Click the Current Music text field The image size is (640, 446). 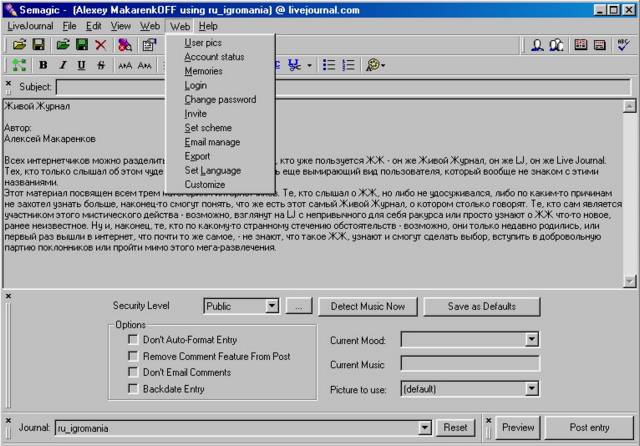pyautogui.click(x=470, y=364)
